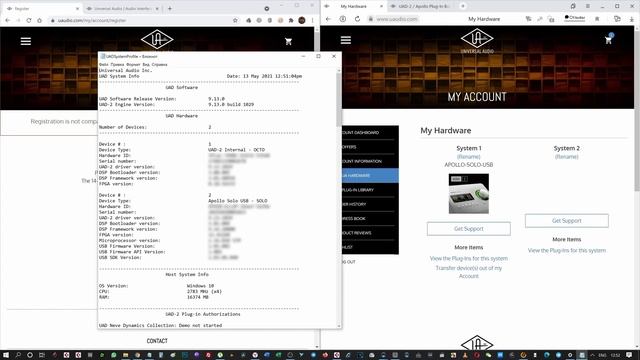Click Universal Audio logo in left browser
This screenshot has height=360, width=640.
157,40
